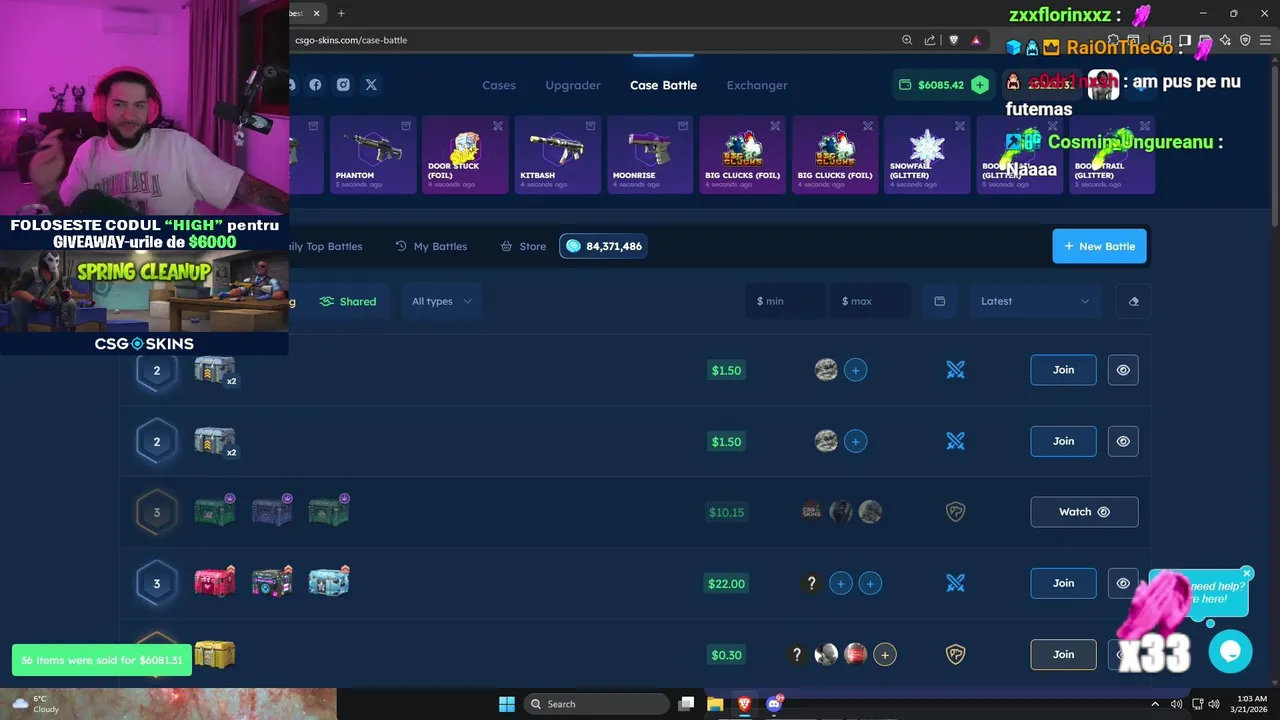The height and width of the screenshot is (720, 1280).
Task: Click the 84,371,486 coin counter
Action: [603, 246]
